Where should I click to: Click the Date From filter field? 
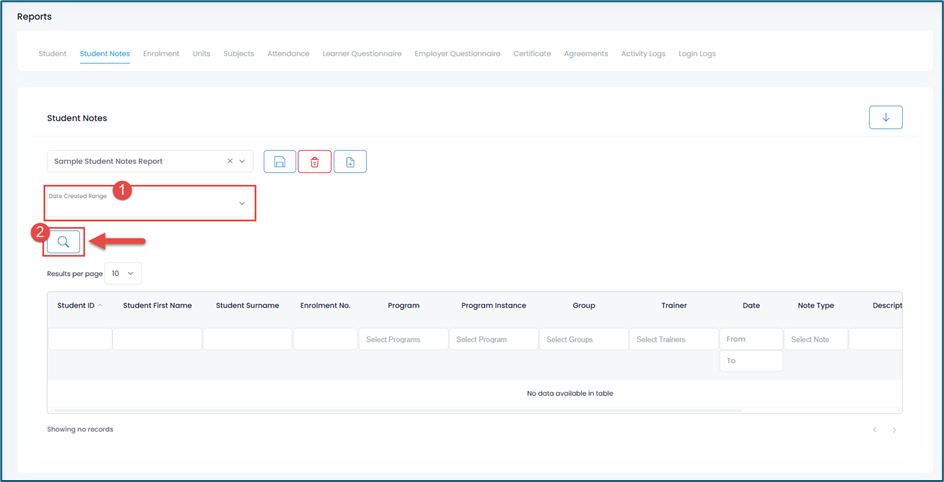(x=750, y=339)
